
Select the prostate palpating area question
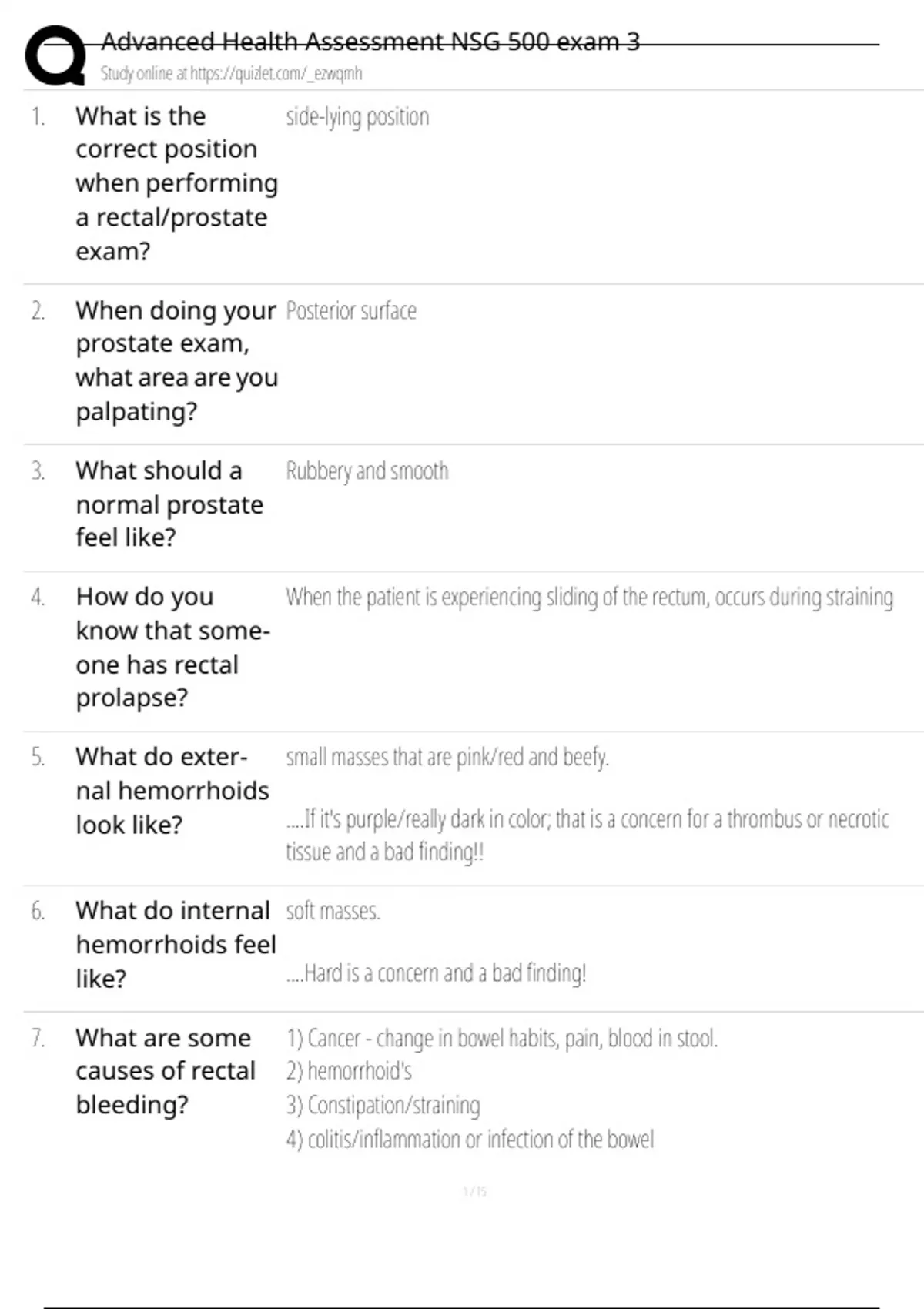point(176,360)
